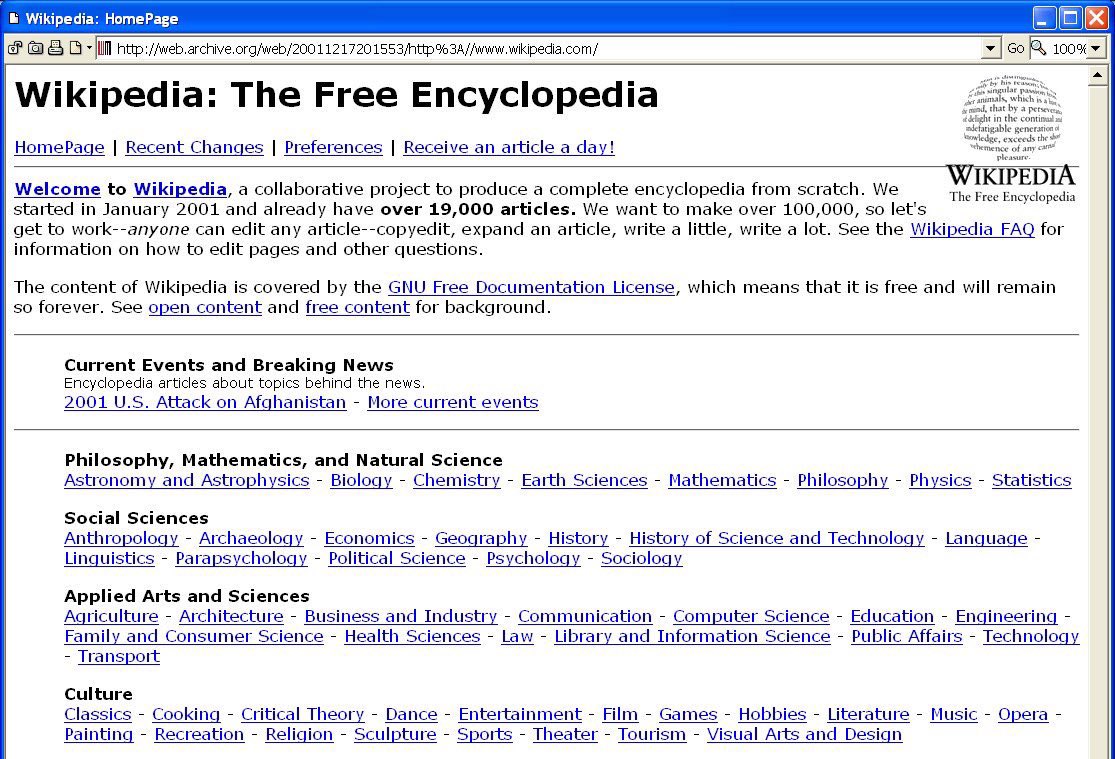Open the Architecture link
The width and height of the screenshot is (1115, 759).
231,617
